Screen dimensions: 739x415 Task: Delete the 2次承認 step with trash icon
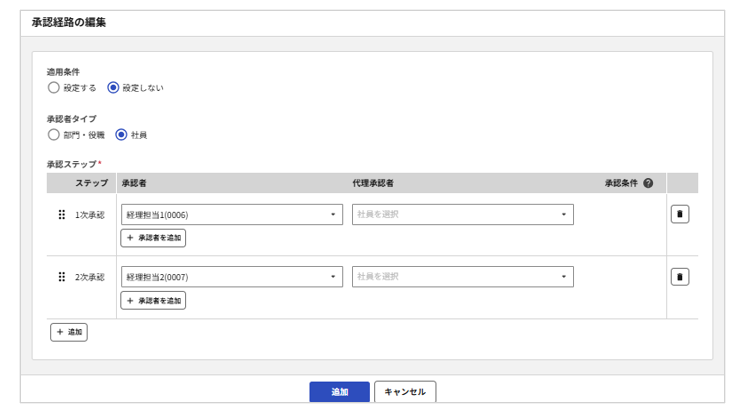680,277
